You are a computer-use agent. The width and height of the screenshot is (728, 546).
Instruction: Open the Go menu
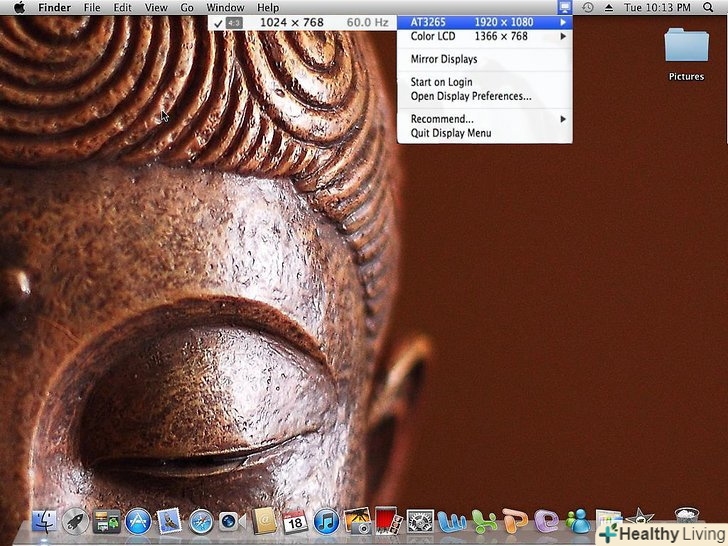coord(187,7)
